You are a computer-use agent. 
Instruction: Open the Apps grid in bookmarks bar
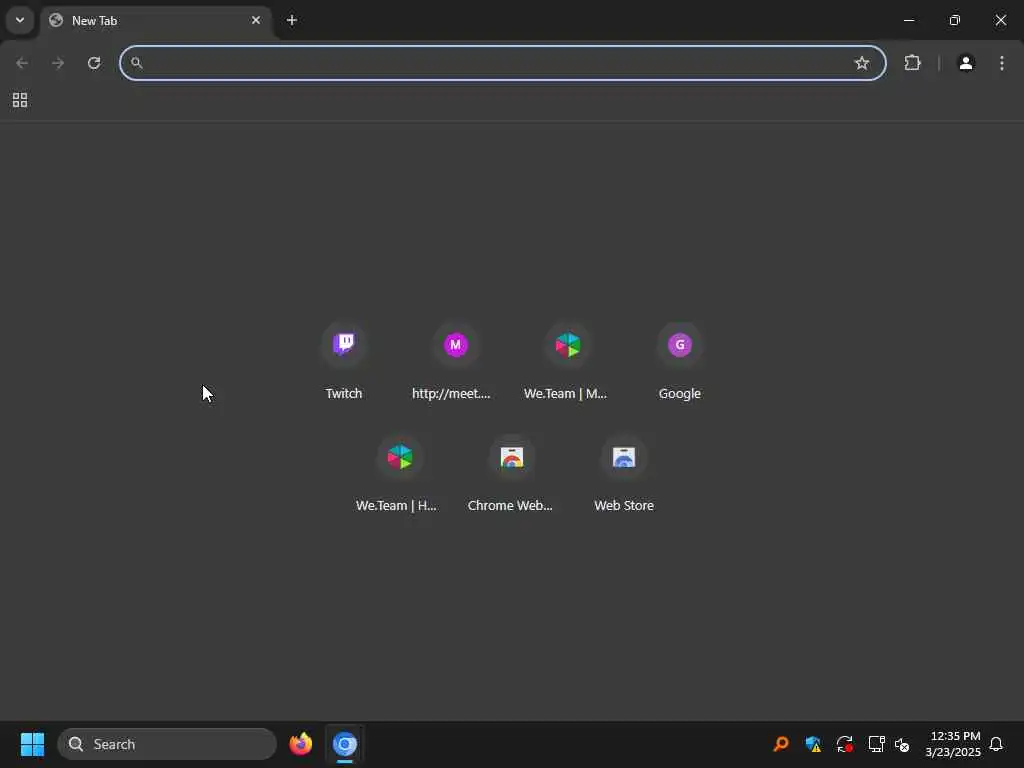coord(20,100)
